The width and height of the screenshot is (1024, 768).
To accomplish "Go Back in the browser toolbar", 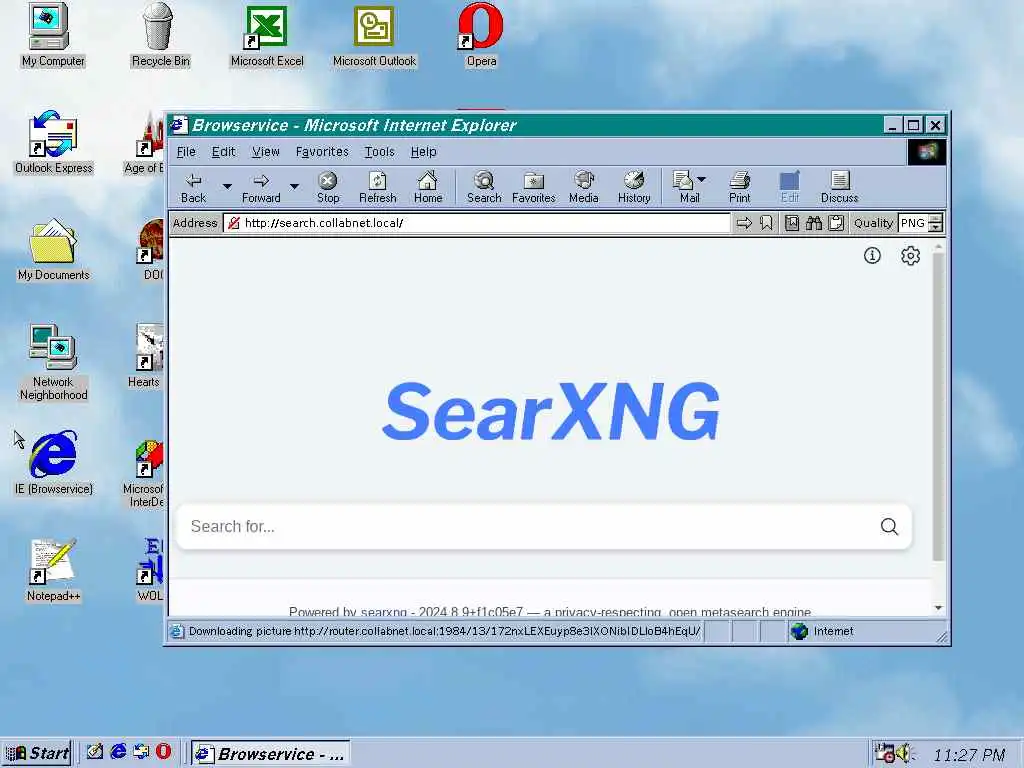I will pyautogui.click(x=193, y=187).
